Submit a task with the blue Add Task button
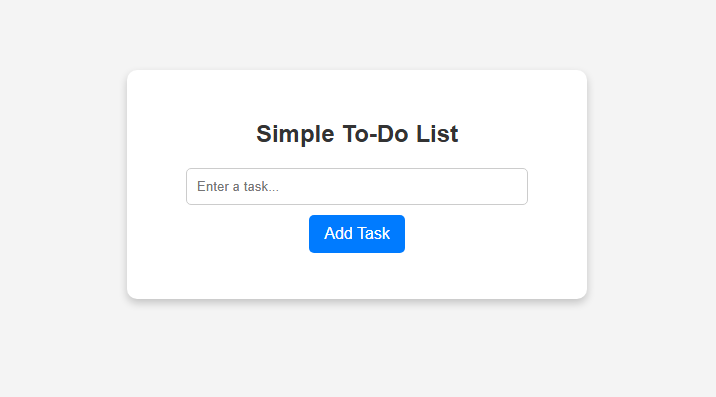The image size is (716, 397). tap(357, 234)
